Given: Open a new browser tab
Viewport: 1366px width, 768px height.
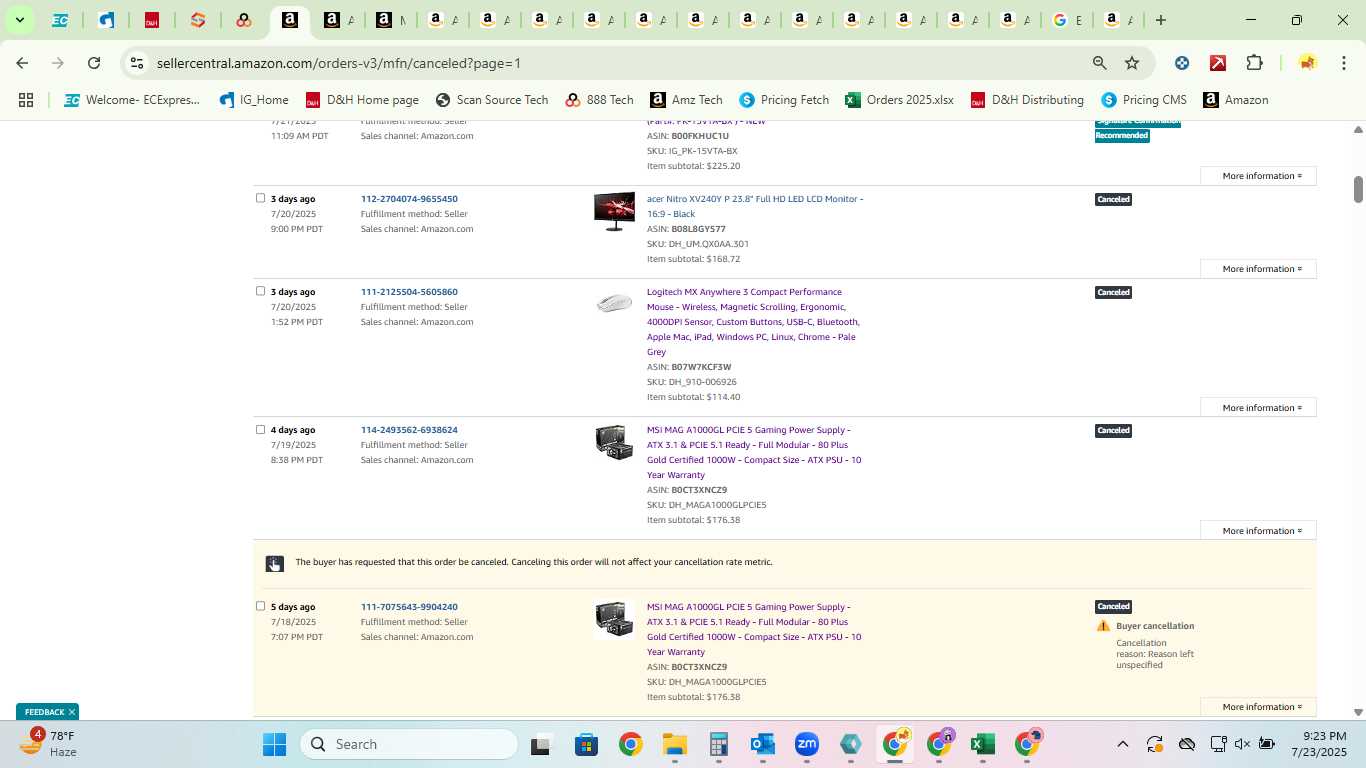Looking at the screenshot, I should pos(1160,20).
